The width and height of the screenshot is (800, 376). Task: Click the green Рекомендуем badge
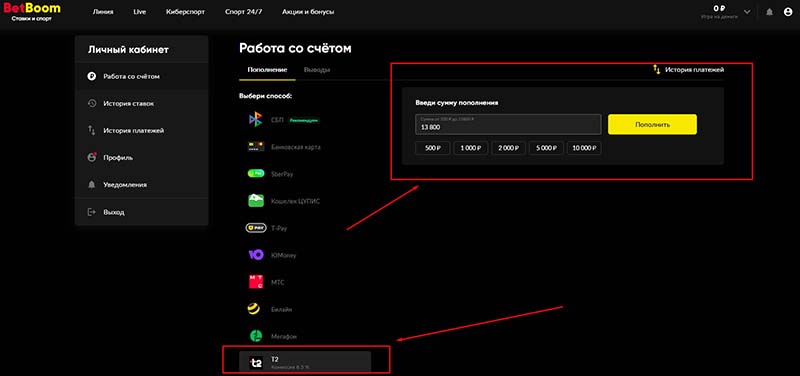point(304,120)
